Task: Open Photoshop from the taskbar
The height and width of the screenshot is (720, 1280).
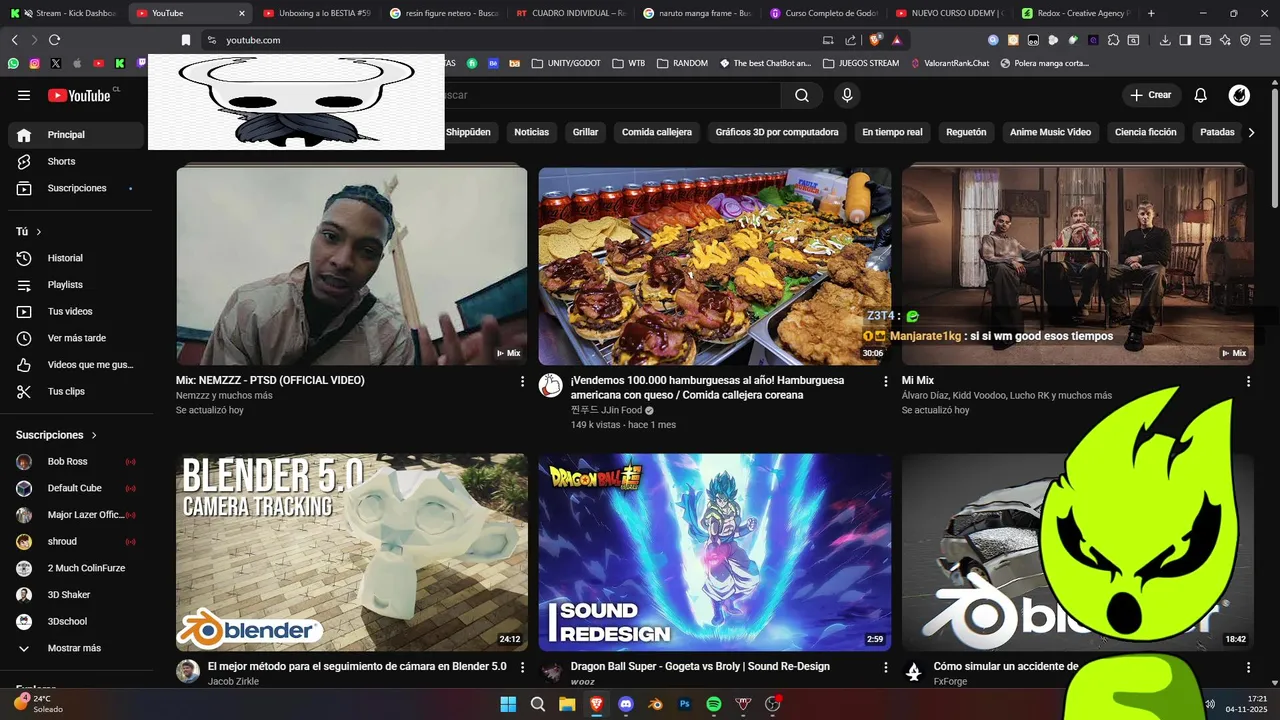Action: (x=685, y=704)
